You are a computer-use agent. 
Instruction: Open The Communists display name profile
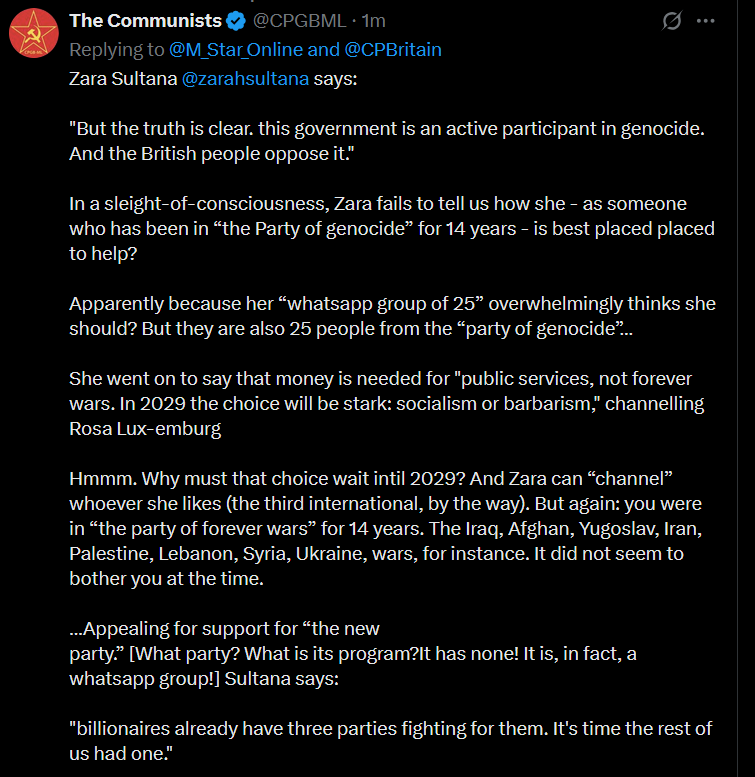(145, 21)
